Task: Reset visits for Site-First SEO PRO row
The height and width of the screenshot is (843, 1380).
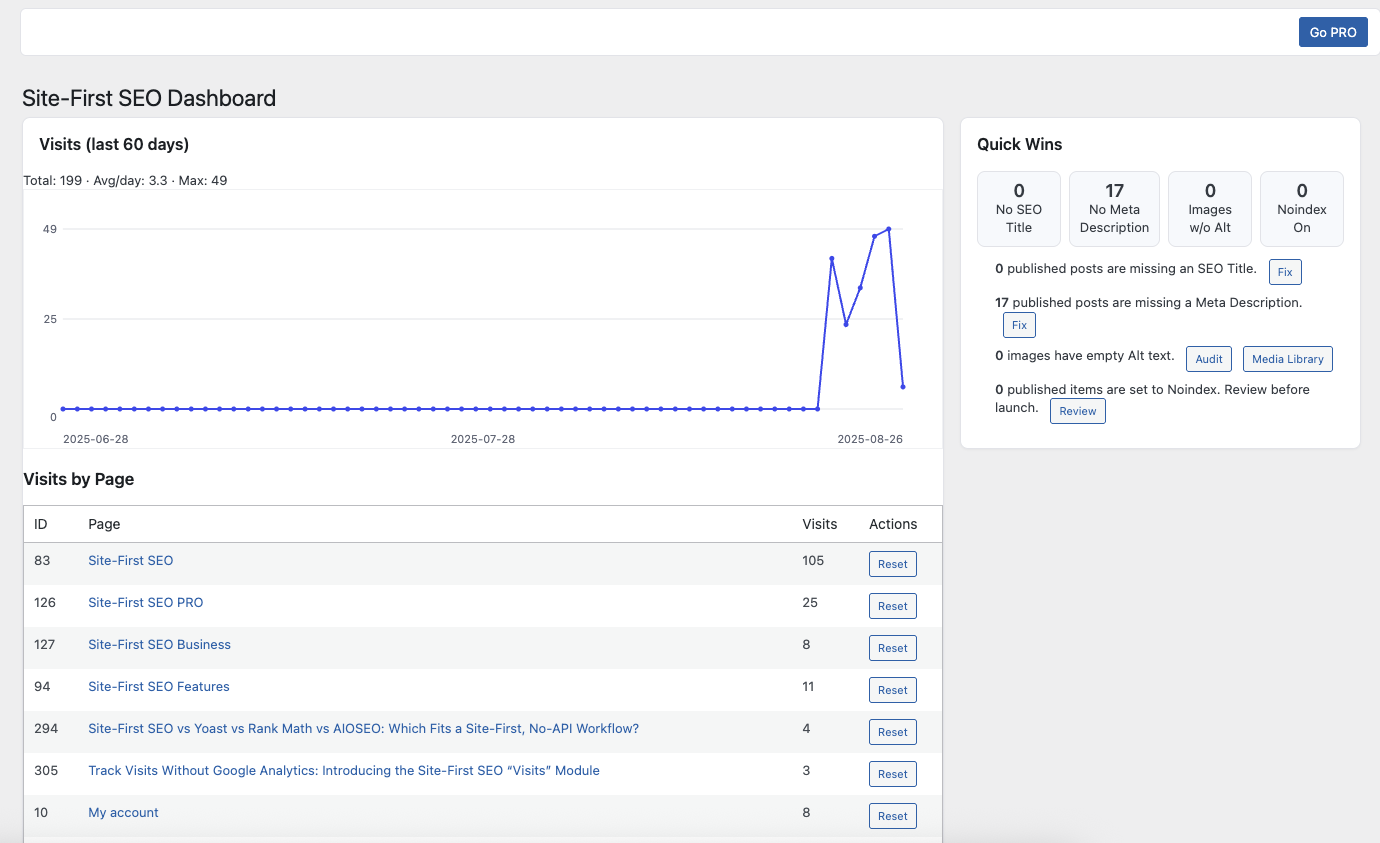Action: click(x=892, y=606)
